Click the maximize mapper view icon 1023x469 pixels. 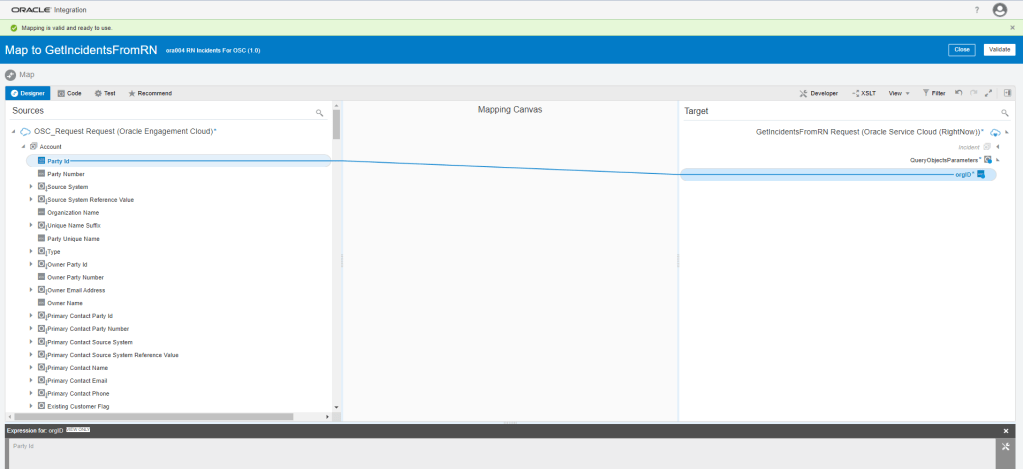click(988, 93)
